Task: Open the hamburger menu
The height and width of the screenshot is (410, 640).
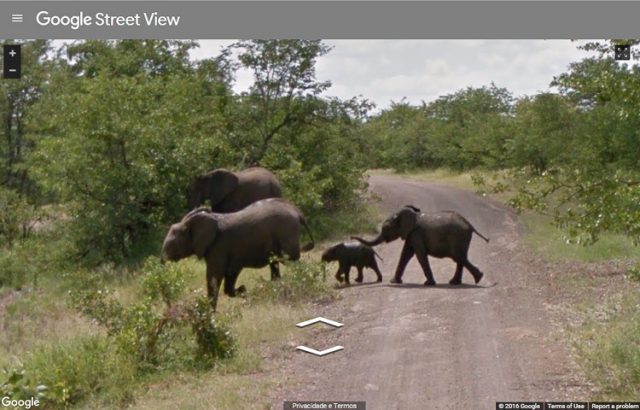Action: coord(17,18)
